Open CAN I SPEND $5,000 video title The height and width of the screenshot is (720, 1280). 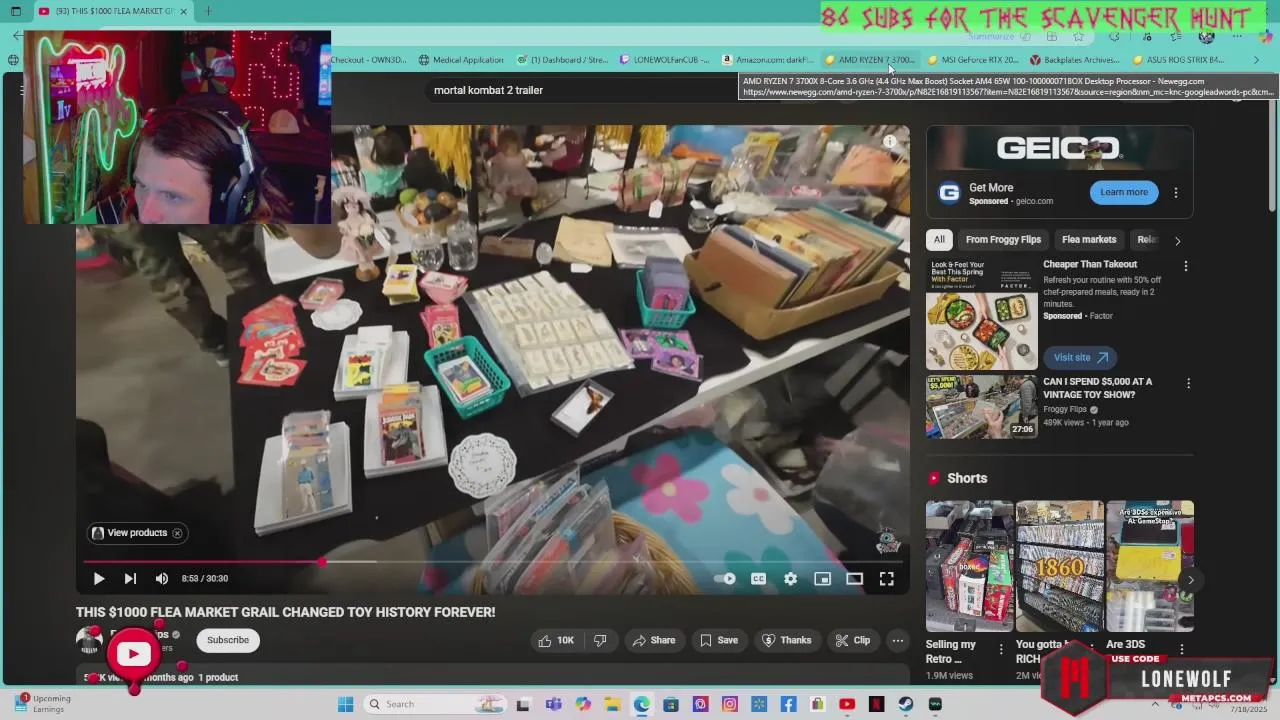pos(1097,388)
